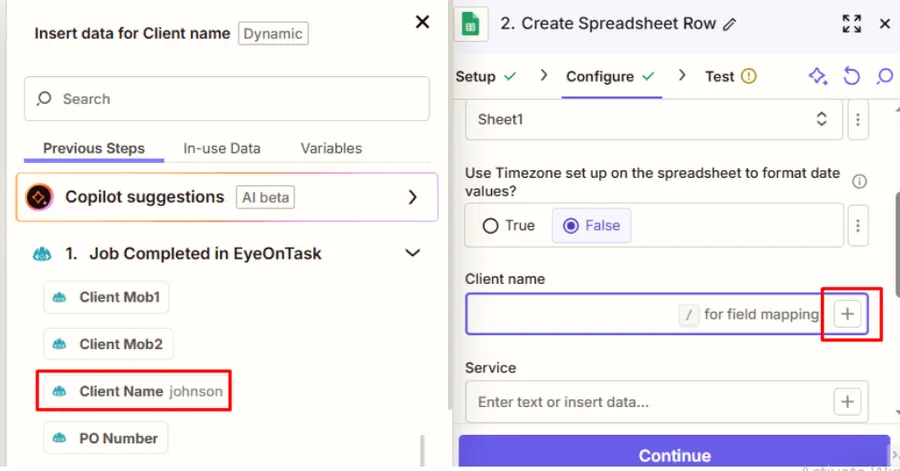The image size is (900, 471).
Task: Edit the step name with pencil icon
Action: pos(730,24)
